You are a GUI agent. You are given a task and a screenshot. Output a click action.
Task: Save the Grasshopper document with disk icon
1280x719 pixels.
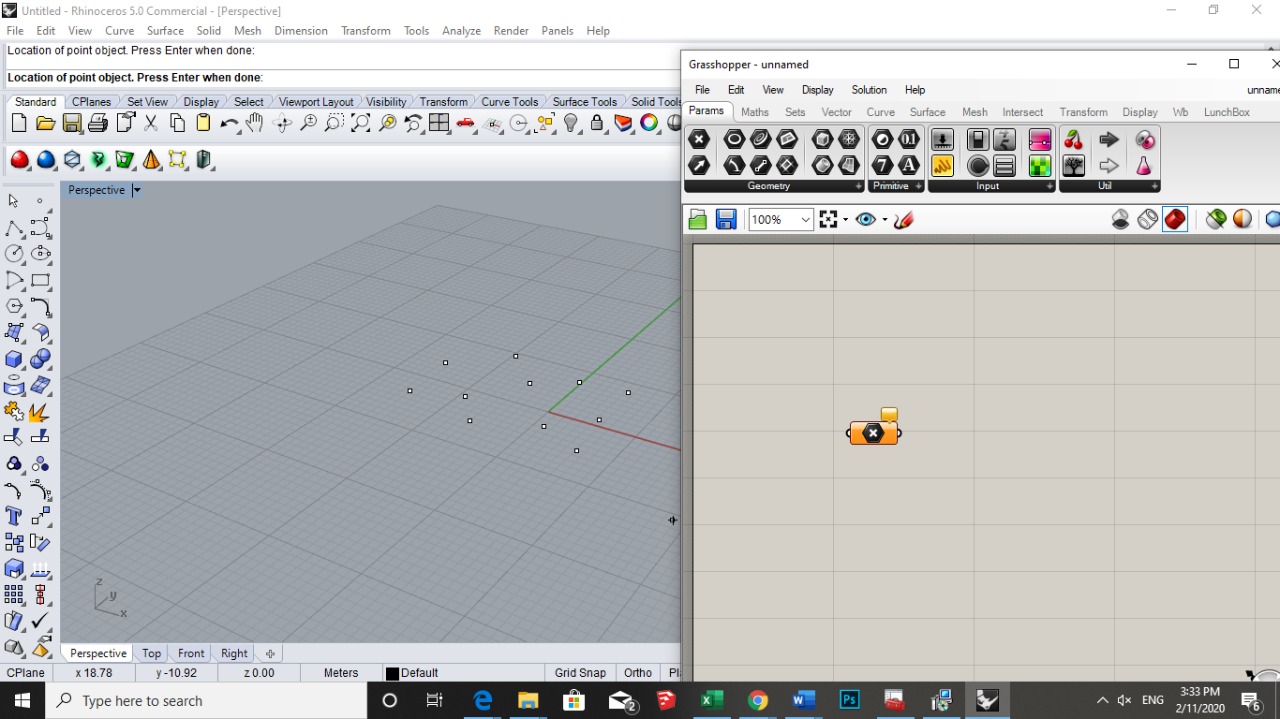[726, 220]
